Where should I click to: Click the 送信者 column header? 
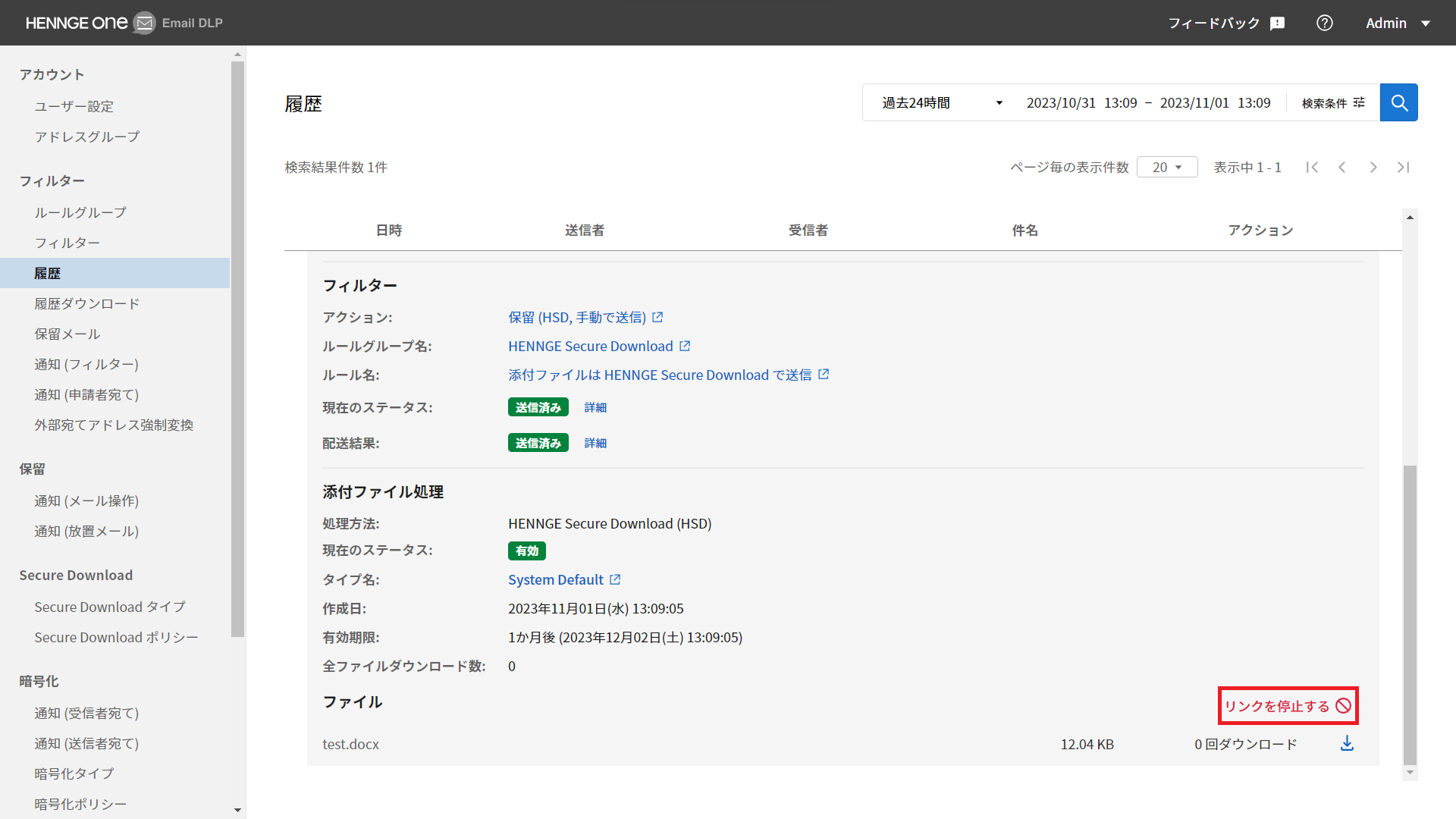click(x=585, y=230)
